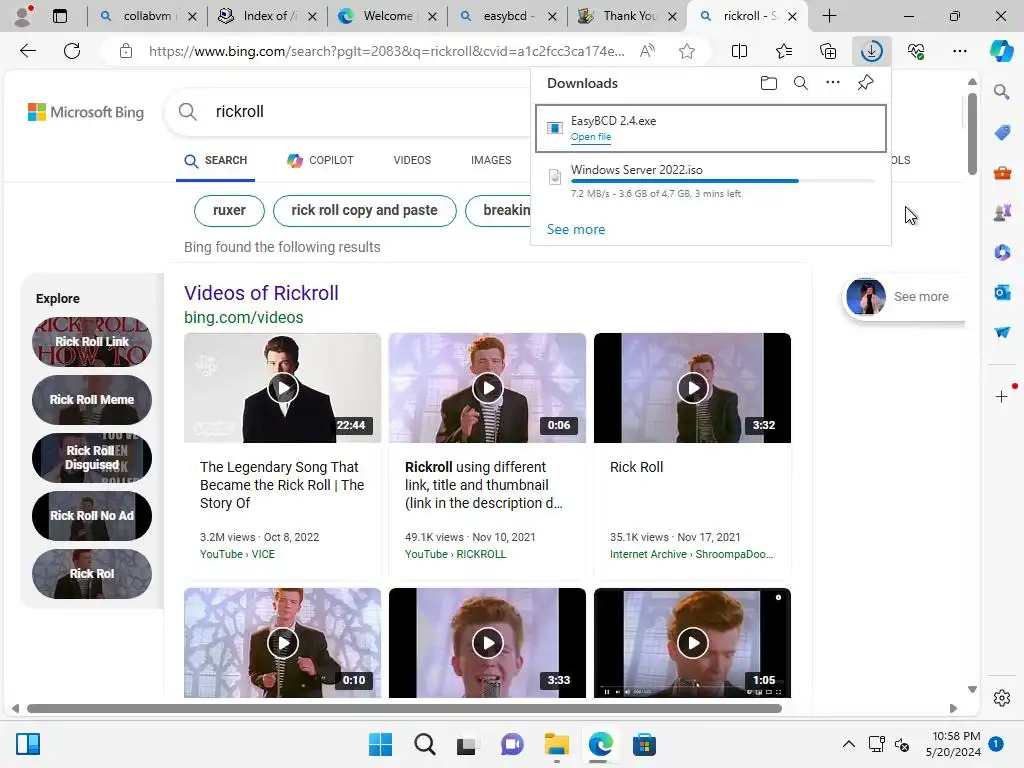View site information lock icon
The image size is (1024, 768).
point(126,51)
